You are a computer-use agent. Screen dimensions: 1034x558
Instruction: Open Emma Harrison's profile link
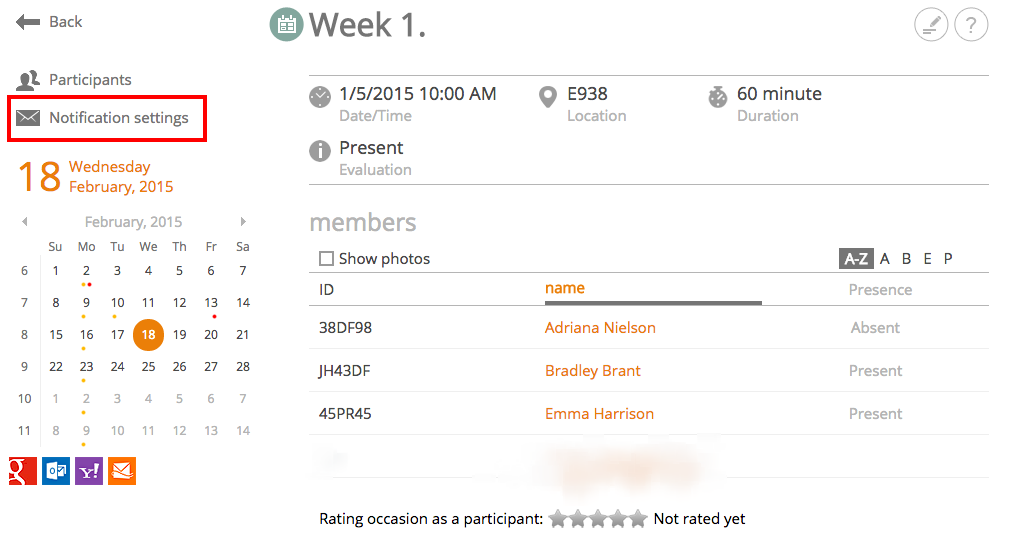(599, 414)
